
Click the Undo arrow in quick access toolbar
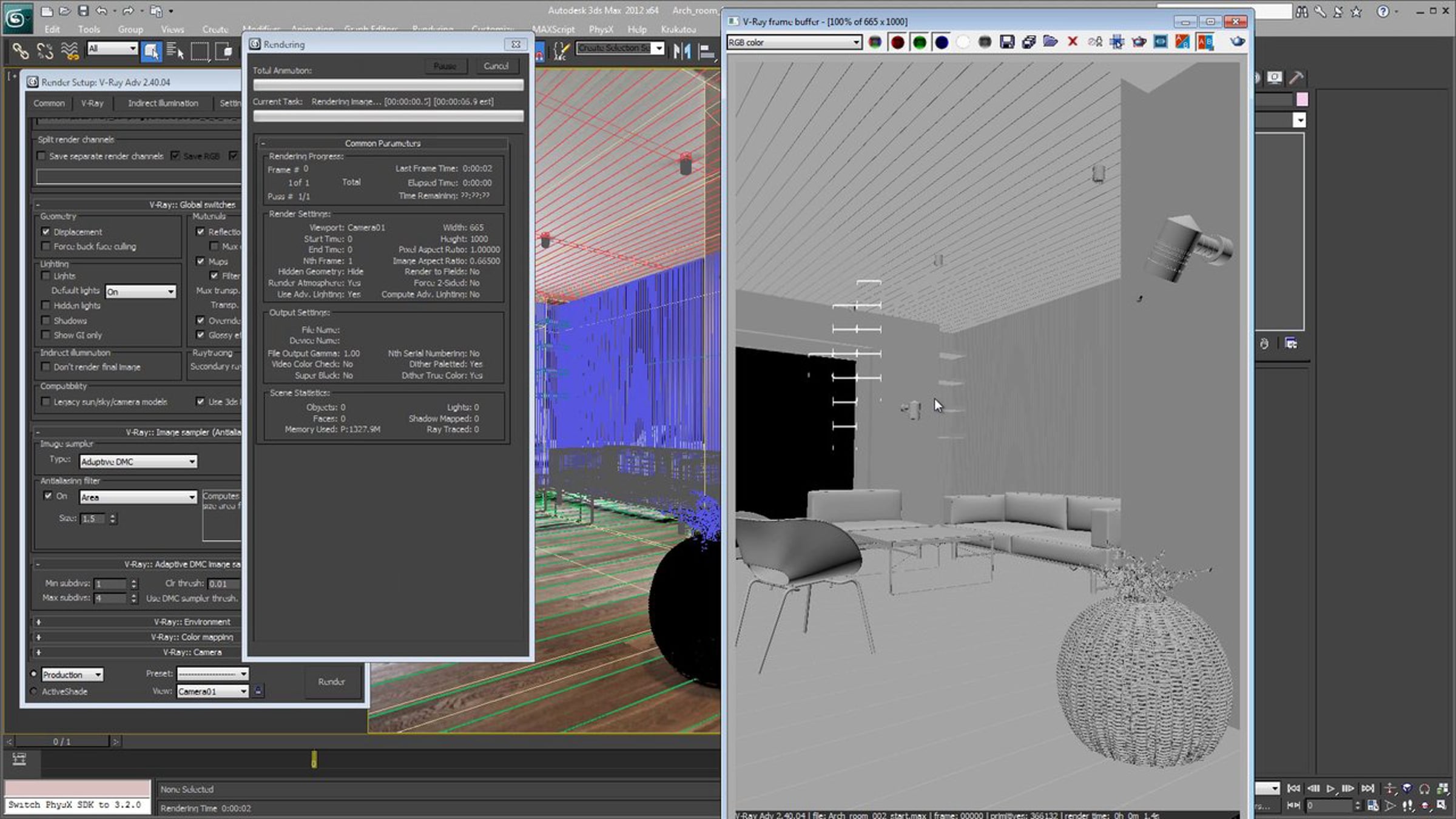click(101, 11)
